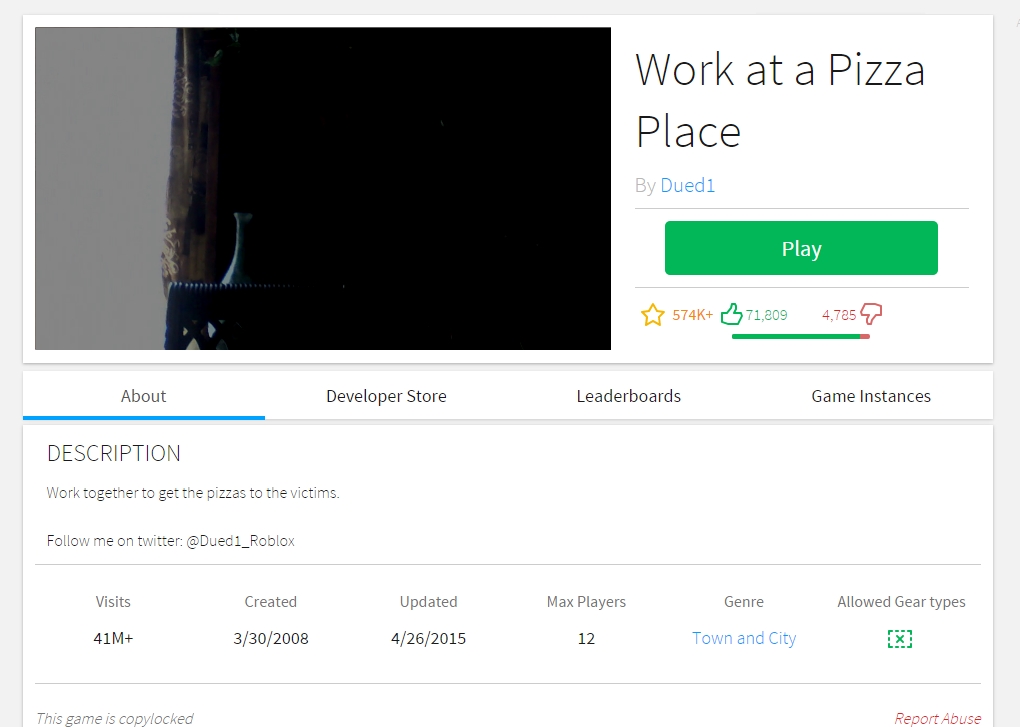
Task: Click the 71,809 likes count
Action: pos(766,315)
